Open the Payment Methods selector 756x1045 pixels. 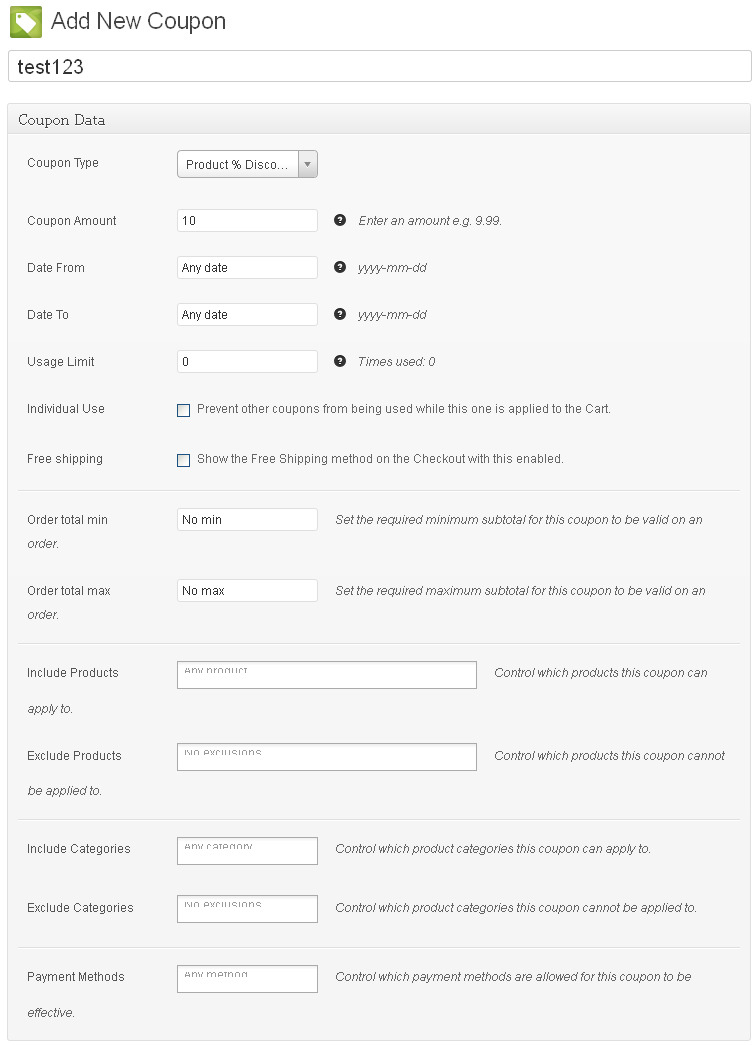pyautogui.click(x=247, y=978)
